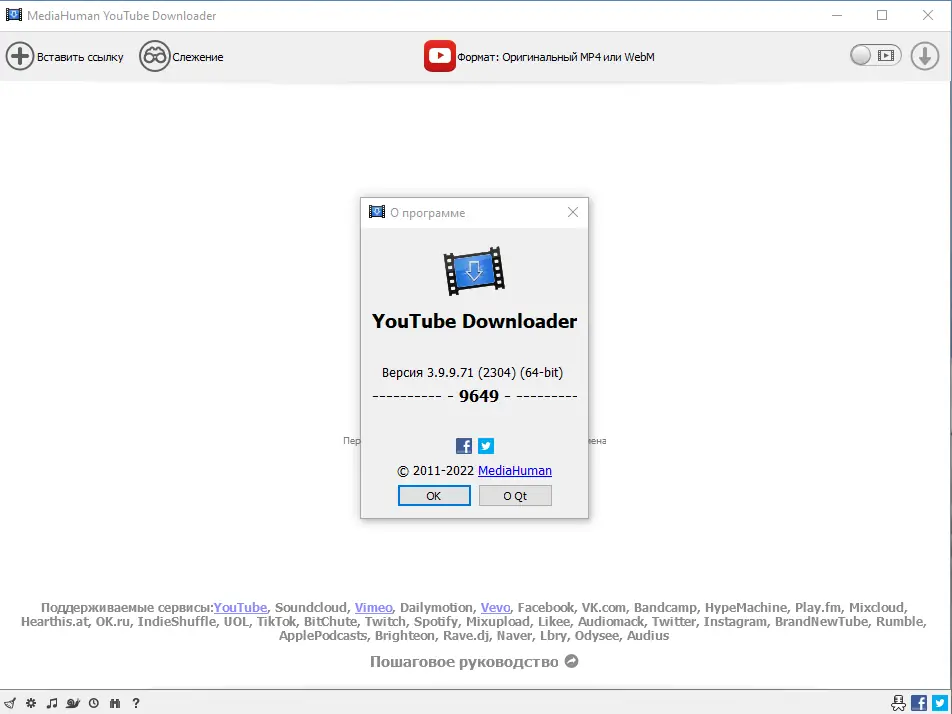Open the Vimeo supported-services link
Viewport: 952px width, 714px height.
click(x=373, y=607)
